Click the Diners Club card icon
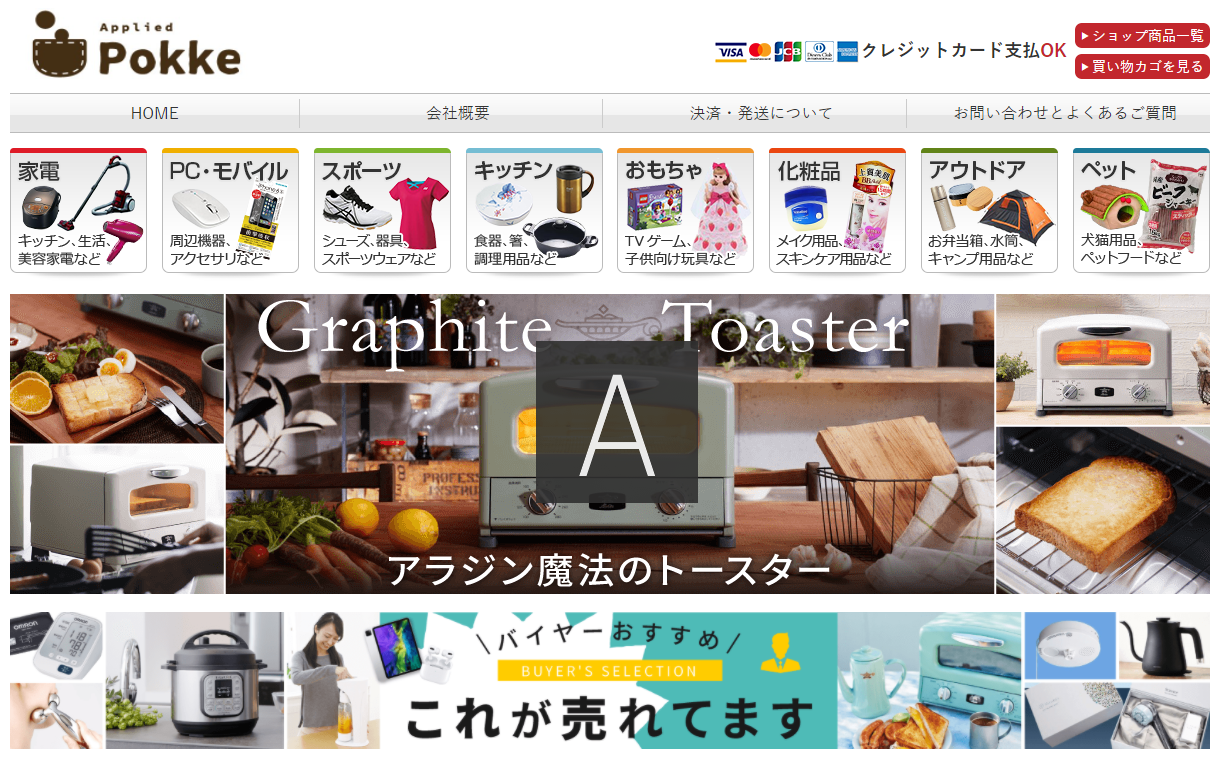Viewport: 1219px width, 760px height. point(819,51)
